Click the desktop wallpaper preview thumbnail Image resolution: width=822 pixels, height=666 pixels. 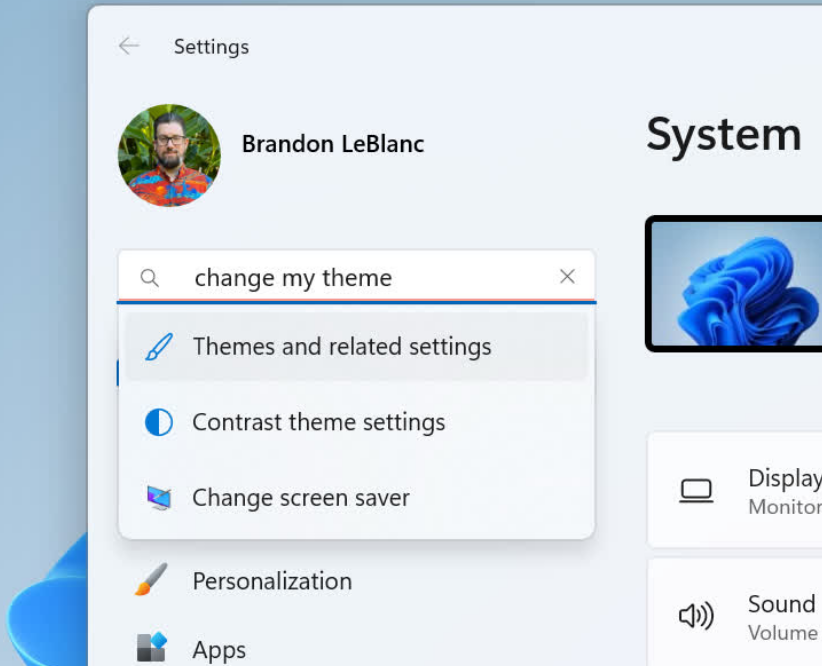click(x=734, y=283)
